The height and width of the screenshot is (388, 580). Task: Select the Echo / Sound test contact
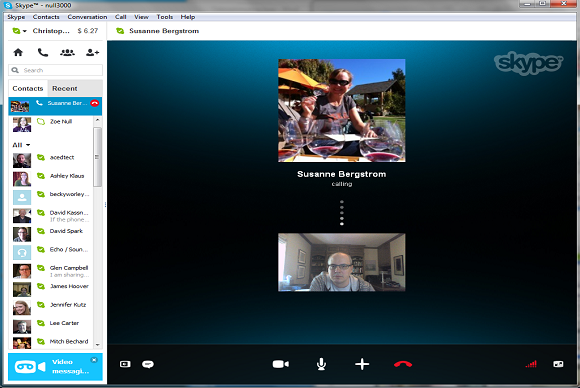(51, 253)
